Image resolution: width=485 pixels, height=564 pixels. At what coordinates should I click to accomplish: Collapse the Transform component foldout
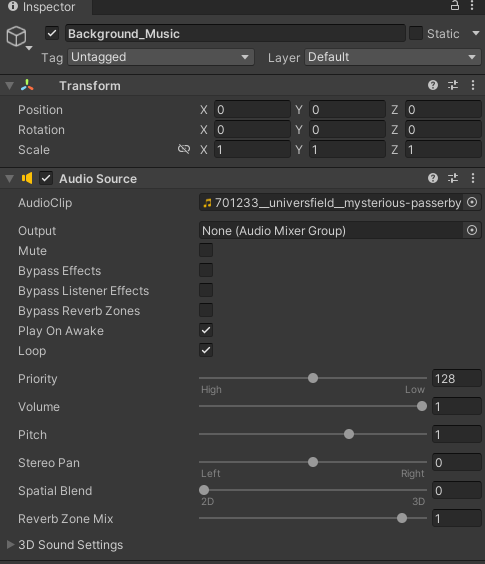click(x=10, y=86)
